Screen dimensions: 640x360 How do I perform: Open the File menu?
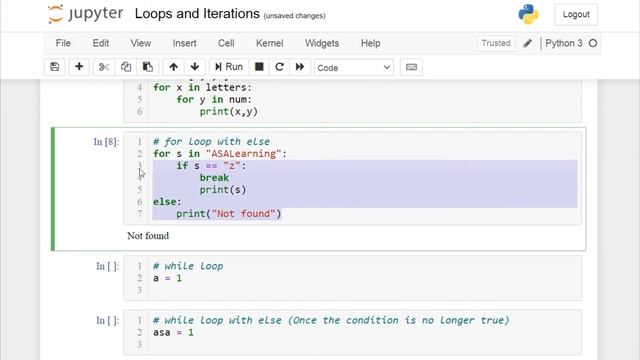pyautogui.click(x=63, y=43)
